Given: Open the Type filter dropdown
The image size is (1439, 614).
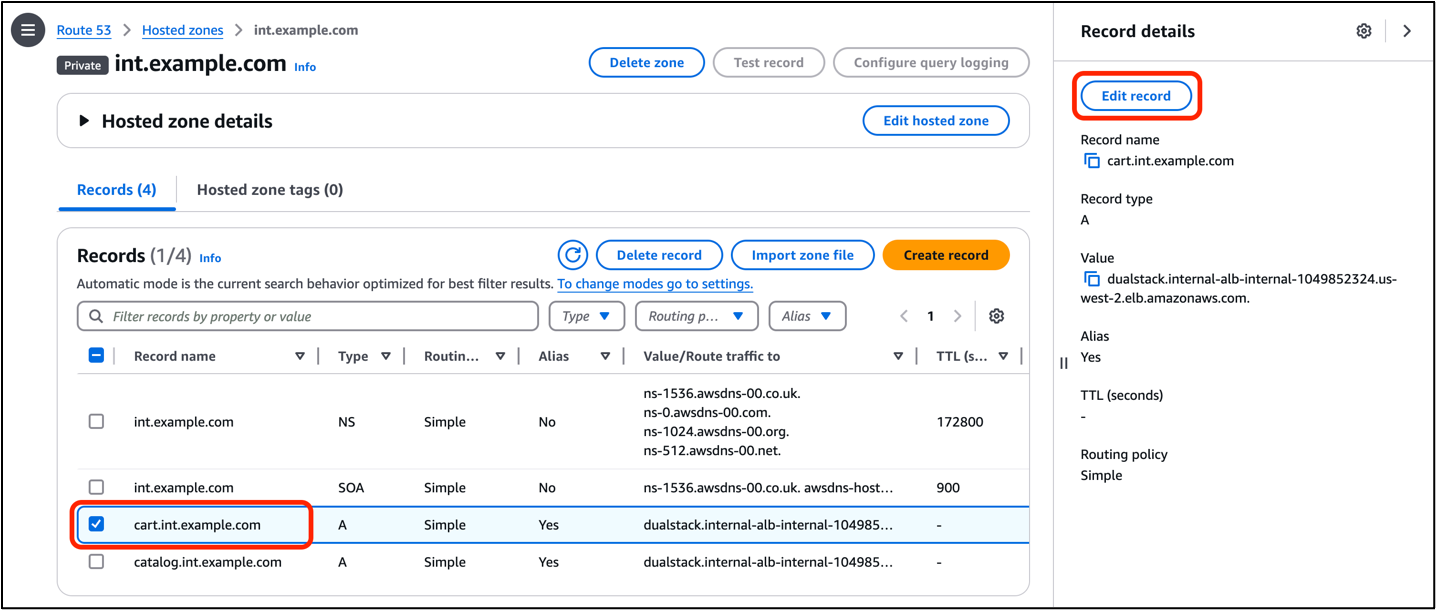Looking at the screenshot, I should 587,316.
